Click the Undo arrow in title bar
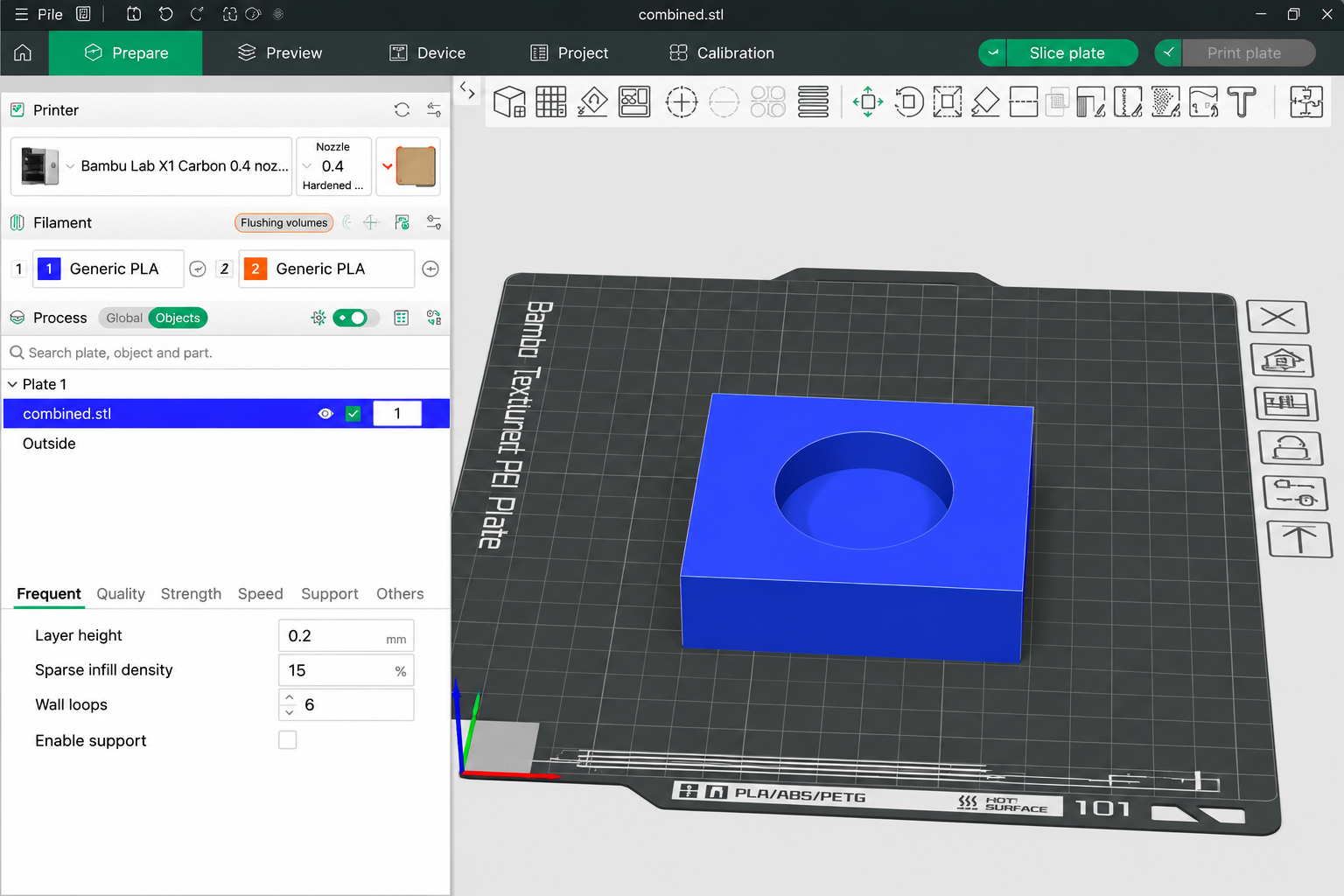Image resolution: width=1344 pixels, height=896 pixels. pyautogui.click(x=165, y=14)
